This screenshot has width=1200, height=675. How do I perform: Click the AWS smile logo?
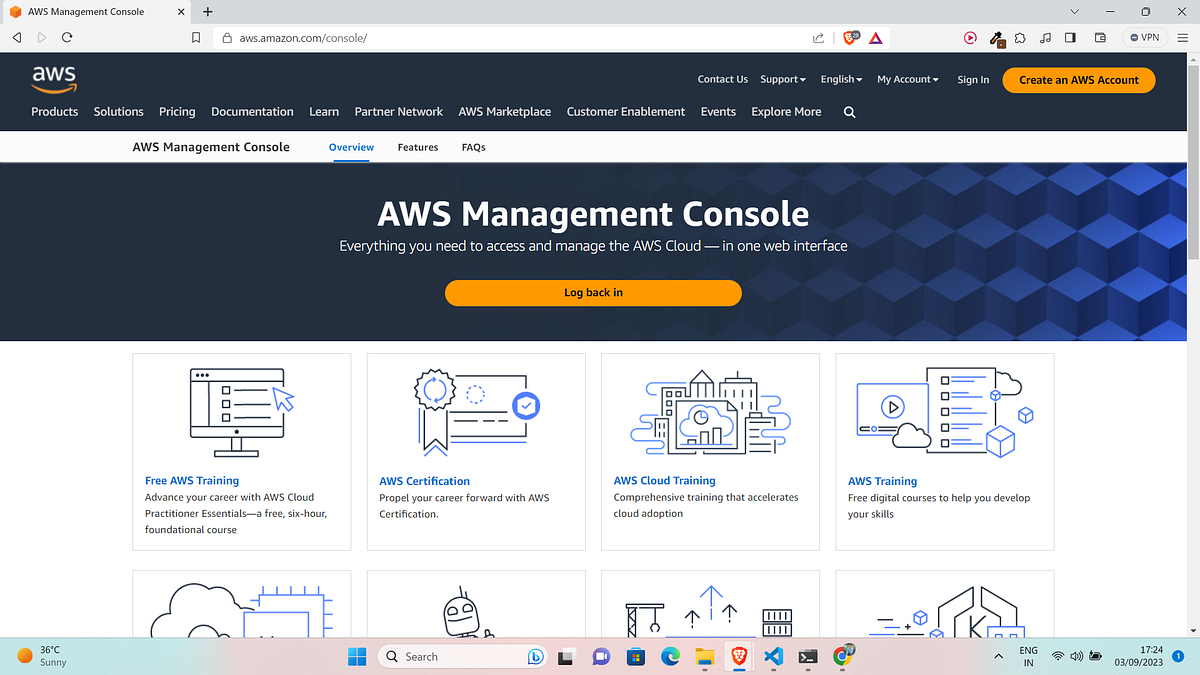click(x=54, y=80)
